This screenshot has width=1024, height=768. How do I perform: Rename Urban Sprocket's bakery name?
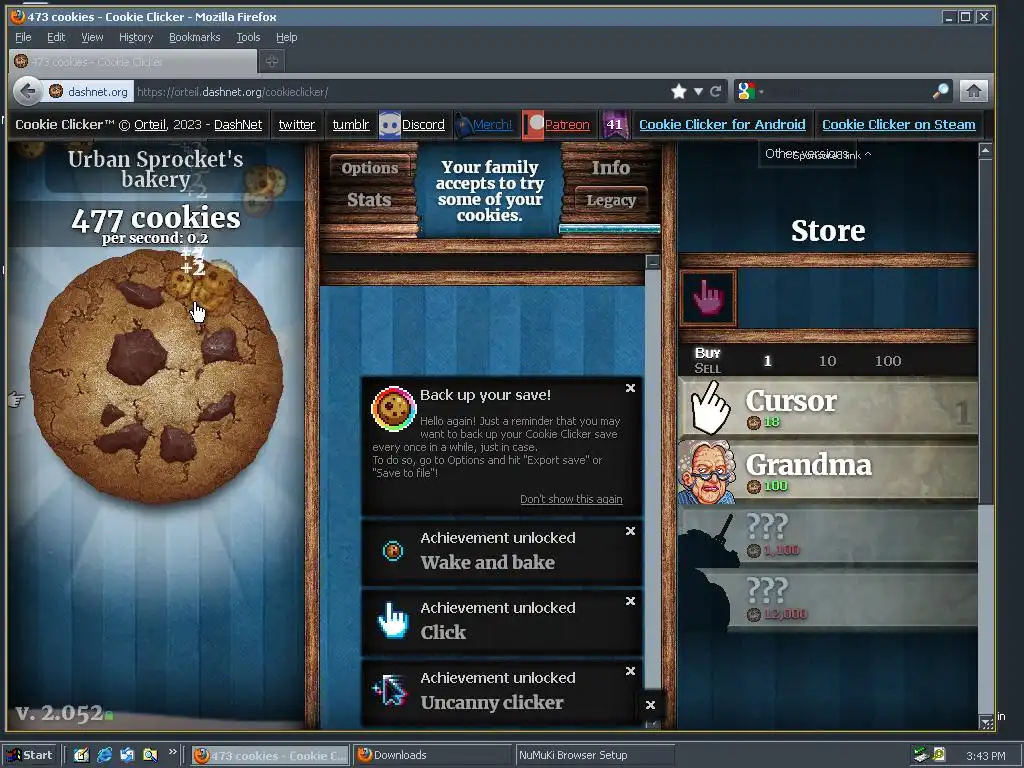[155, 168]
